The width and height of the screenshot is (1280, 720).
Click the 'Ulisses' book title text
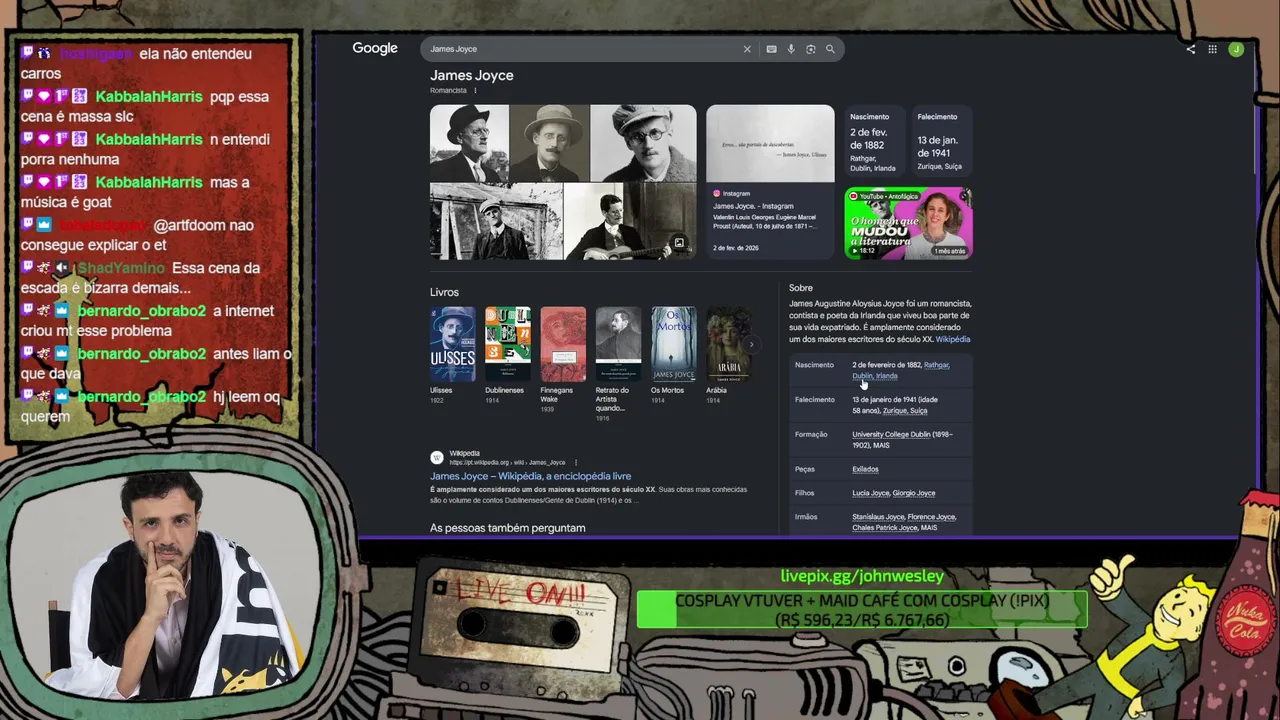coord(441,390)
